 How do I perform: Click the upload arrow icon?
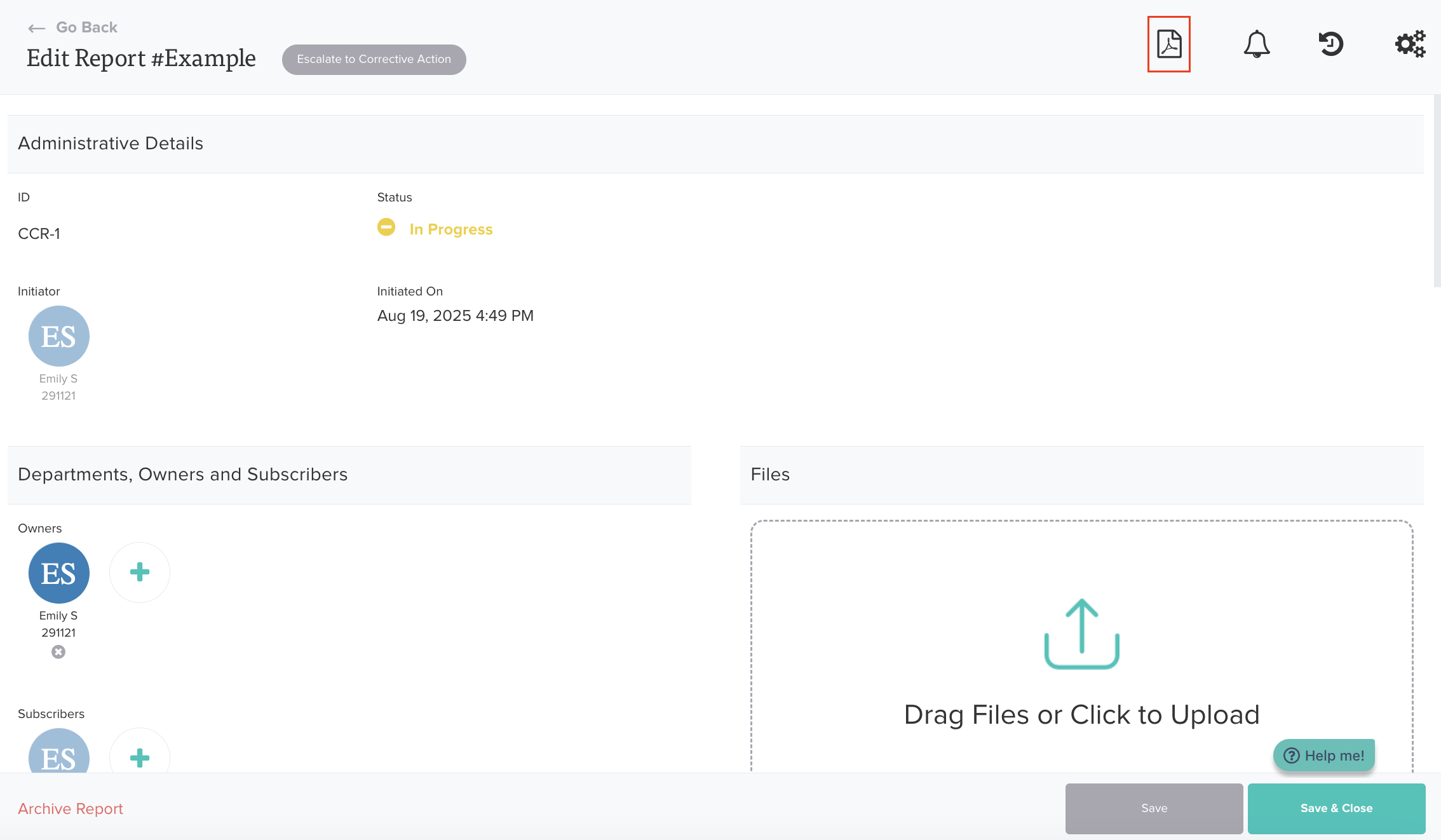pos(1081,633)
